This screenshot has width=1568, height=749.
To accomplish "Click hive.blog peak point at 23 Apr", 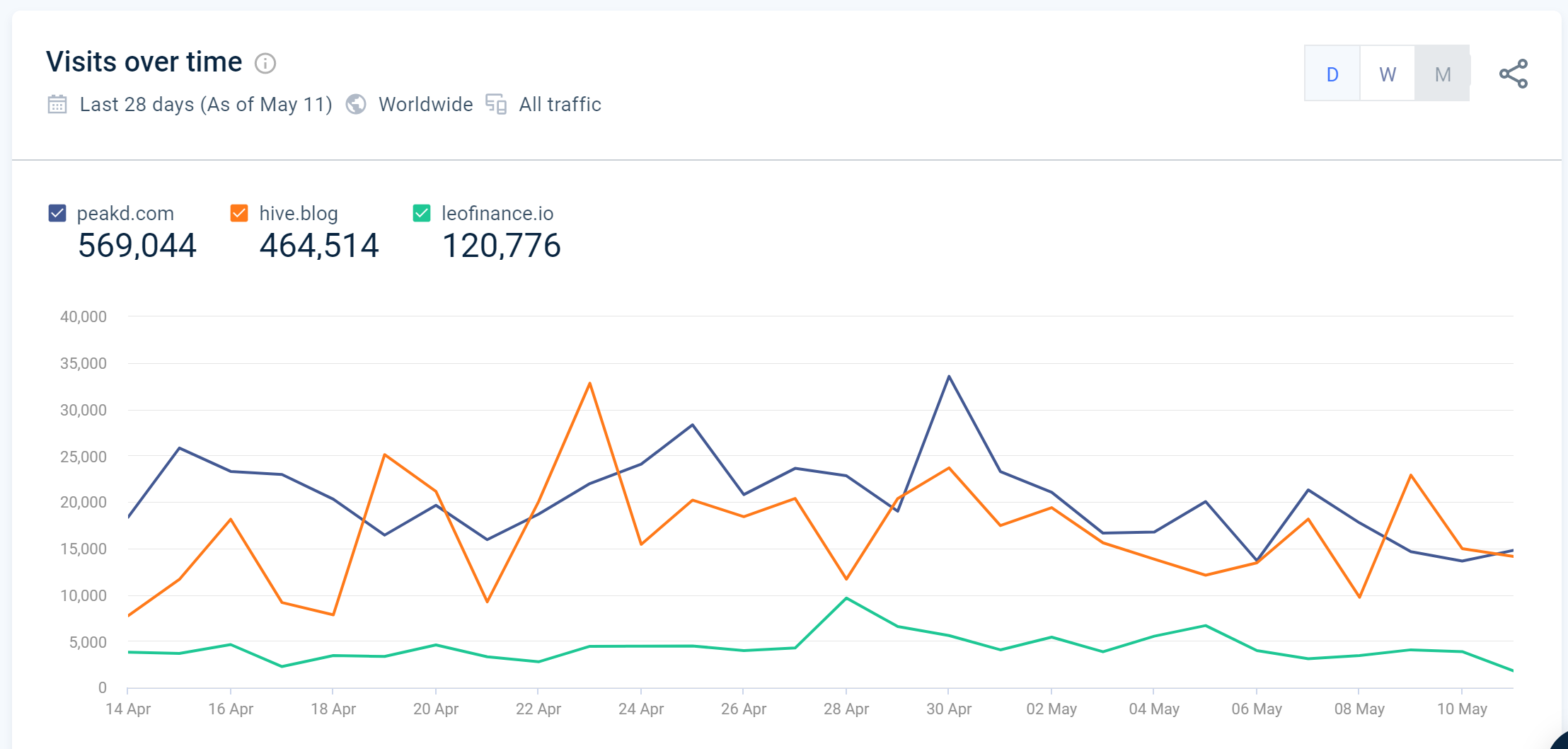I will [x=589, y=383].
